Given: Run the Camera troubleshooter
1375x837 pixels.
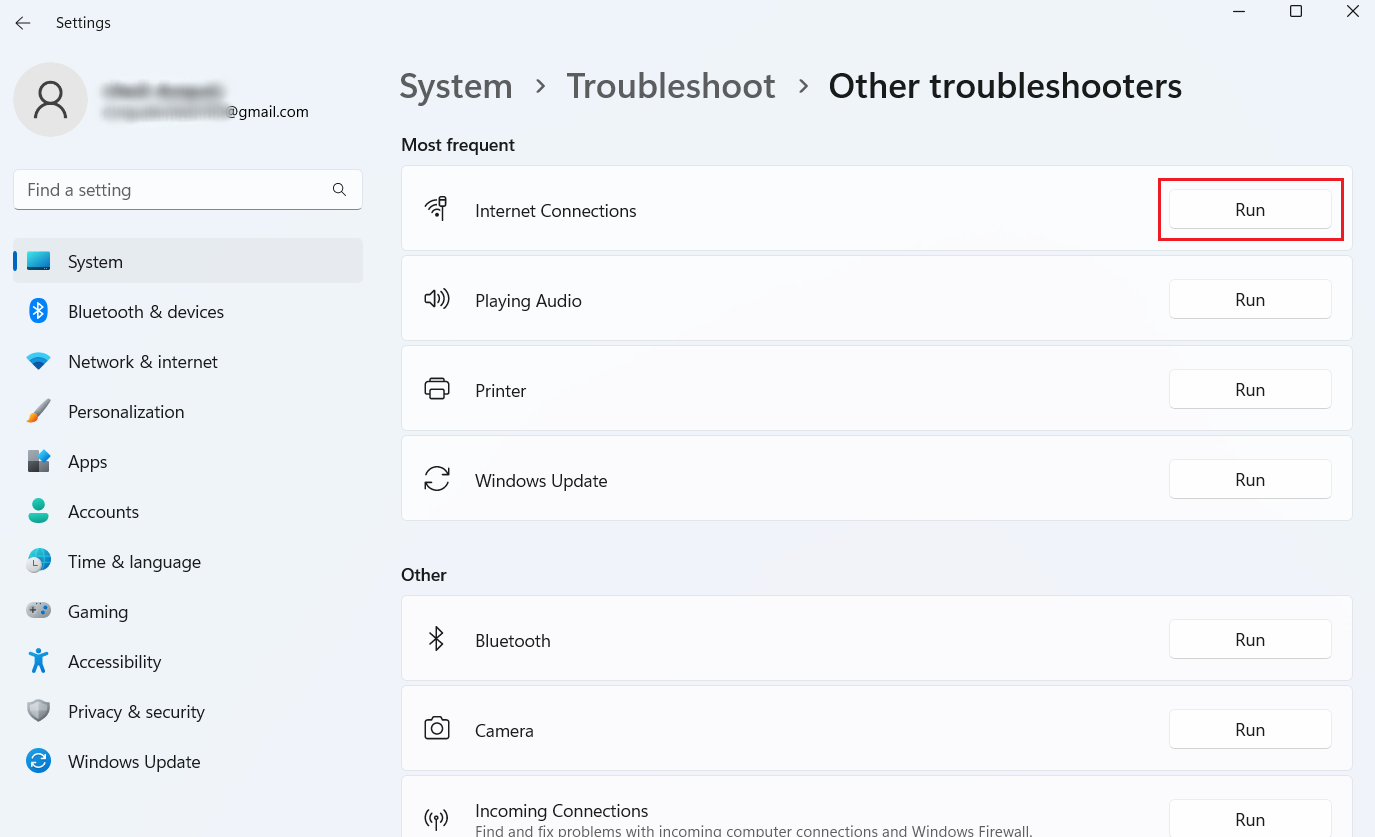Looking at the screenshot, I should pyautogui.click(x=1250, y=730).
